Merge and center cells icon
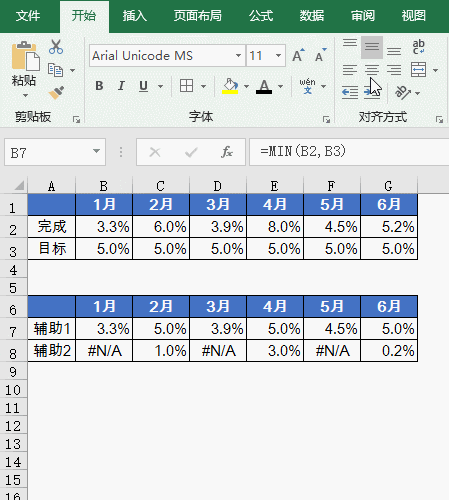This screenshot has width=449, height=500. (x=419, y=70)
